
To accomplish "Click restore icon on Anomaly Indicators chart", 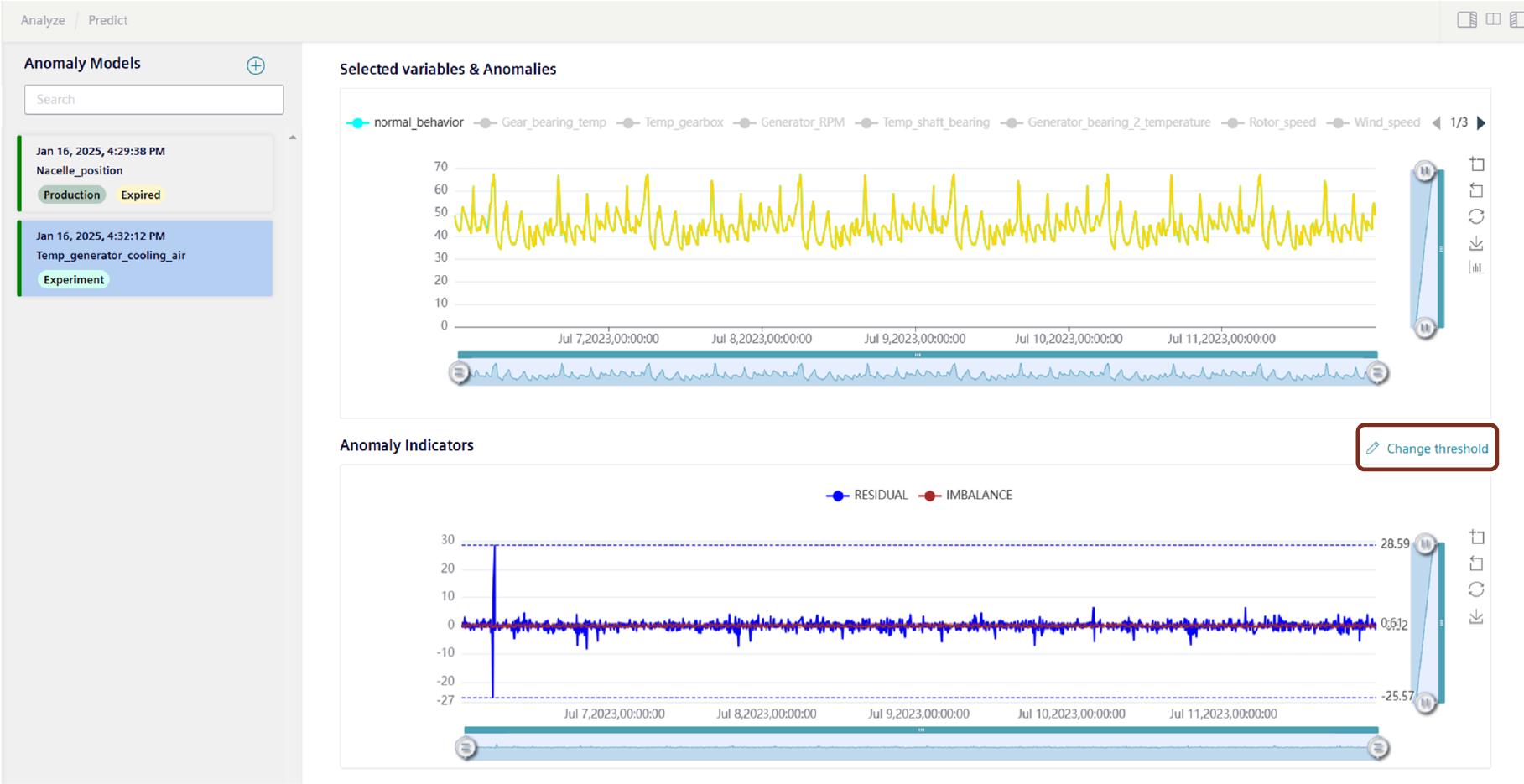I will coord(1476,589).
